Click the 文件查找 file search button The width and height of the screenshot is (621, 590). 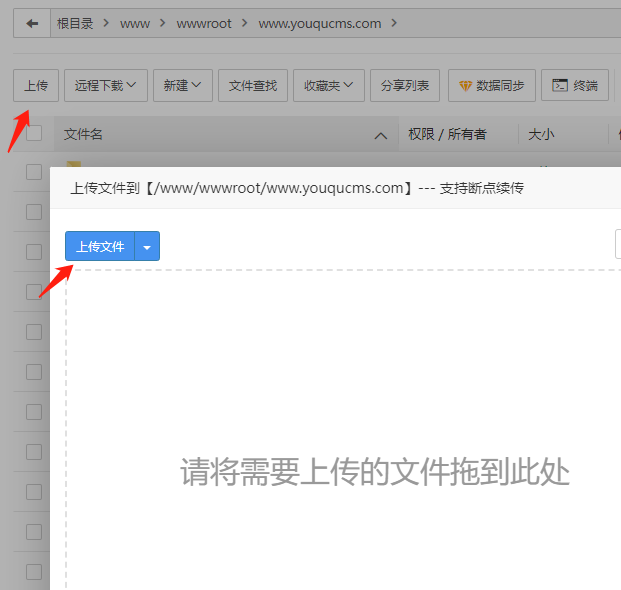[x=253, y=86]
